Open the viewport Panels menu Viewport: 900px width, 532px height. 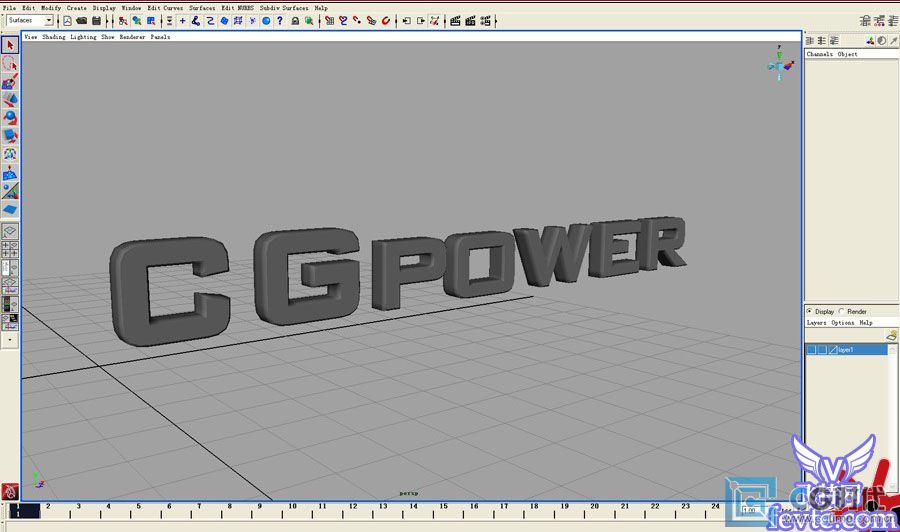tap(160, 37)
